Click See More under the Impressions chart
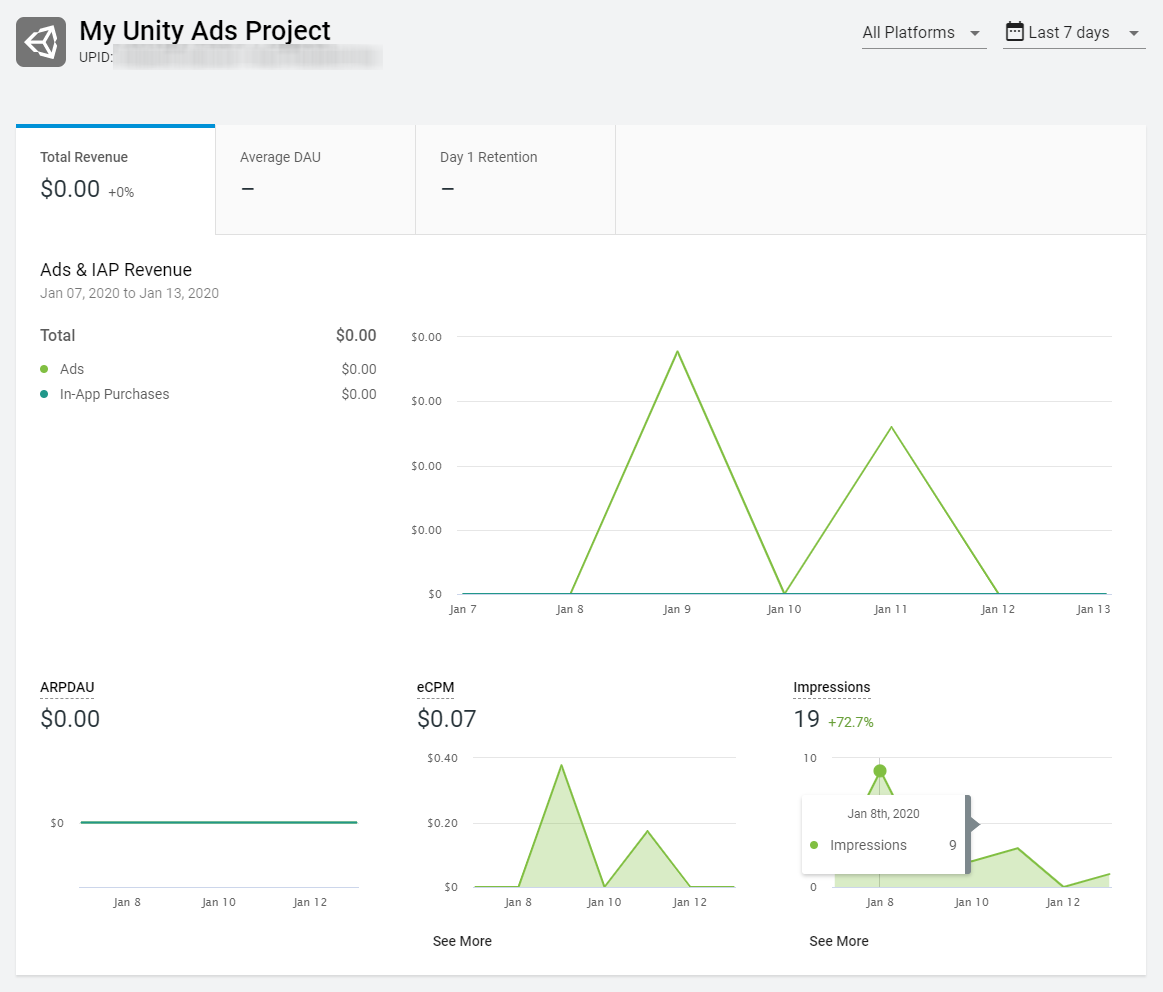This screenshot has width=1163, height=992. 838,941
